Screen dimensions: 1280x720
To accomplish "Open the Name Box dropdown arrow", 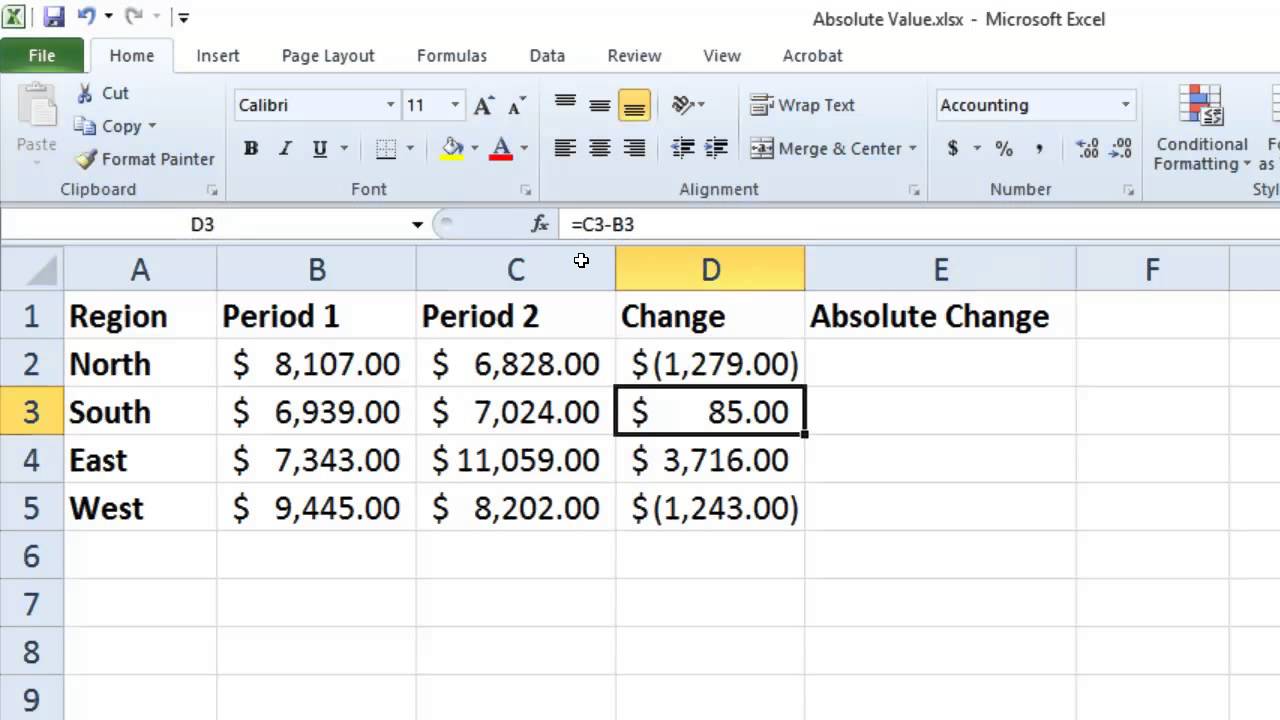I will 417,224.
